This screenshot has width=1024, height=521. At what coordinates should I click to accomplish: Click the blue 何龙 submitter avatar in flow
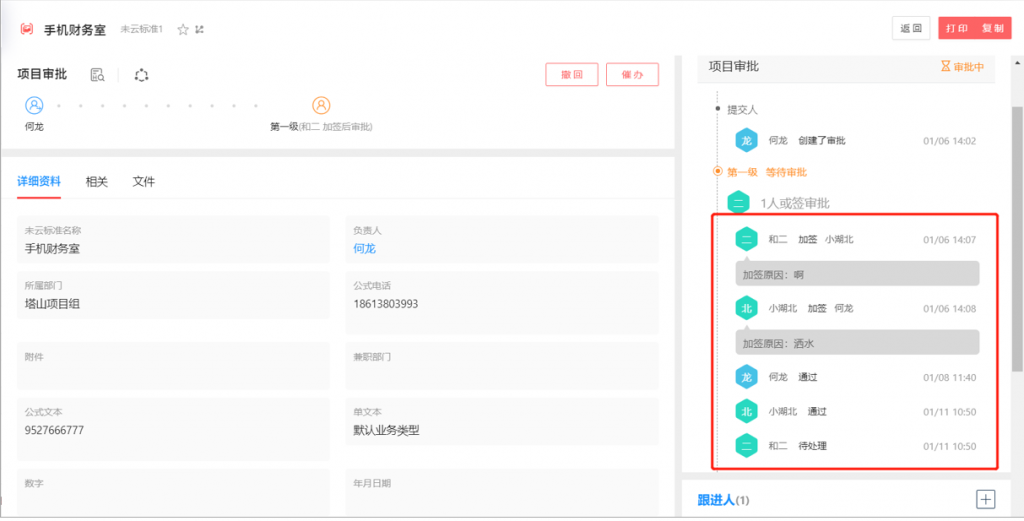click(x=34, y=105)
